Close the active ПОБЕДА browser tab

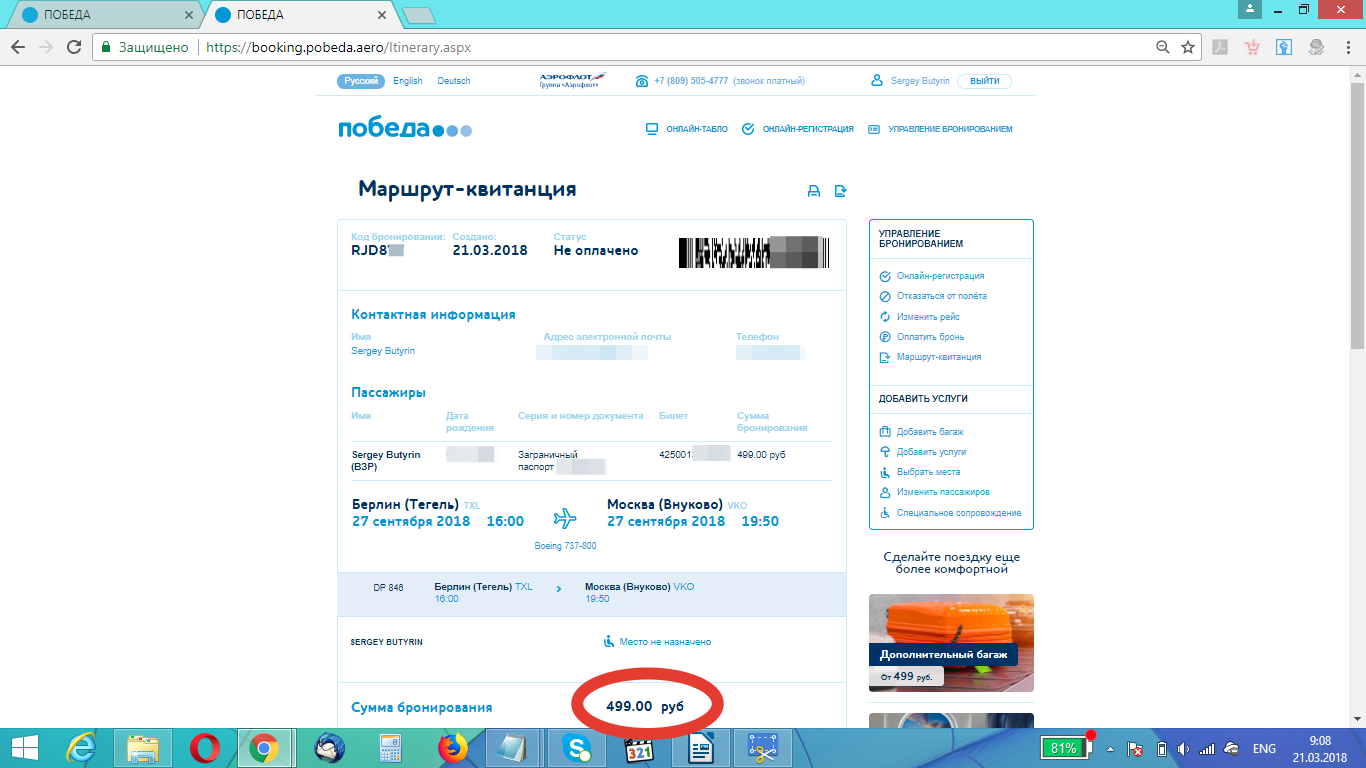click(380, 15)
